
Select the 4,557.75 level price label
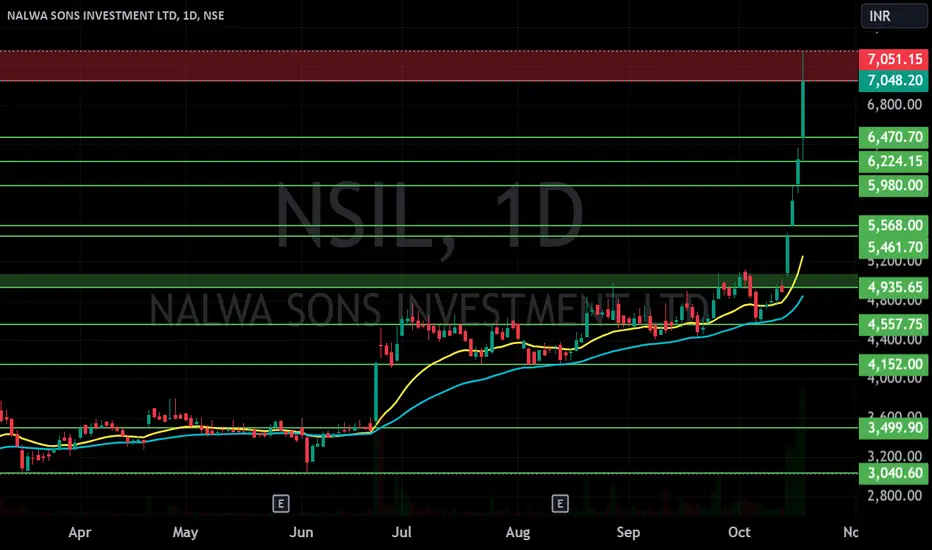(893, 324)
